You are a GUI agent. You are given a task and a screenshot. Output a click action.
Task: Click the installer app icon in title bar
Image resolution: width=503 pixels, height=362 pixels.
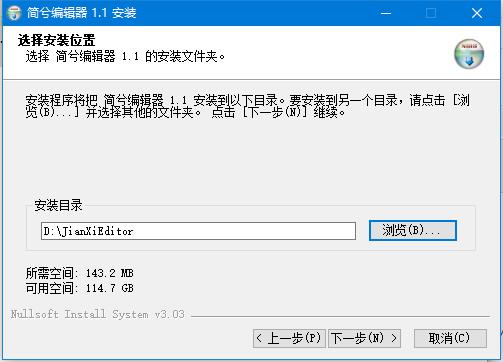coord(14,13)
